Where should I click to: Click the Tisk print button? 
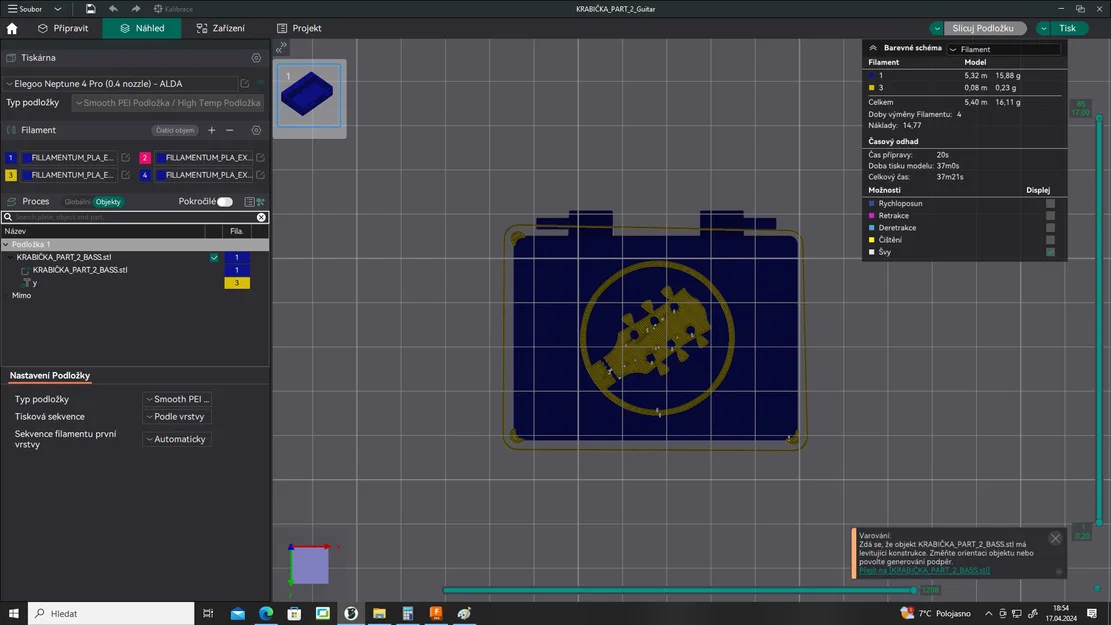pyautogui.click(x=1069, y=28)
